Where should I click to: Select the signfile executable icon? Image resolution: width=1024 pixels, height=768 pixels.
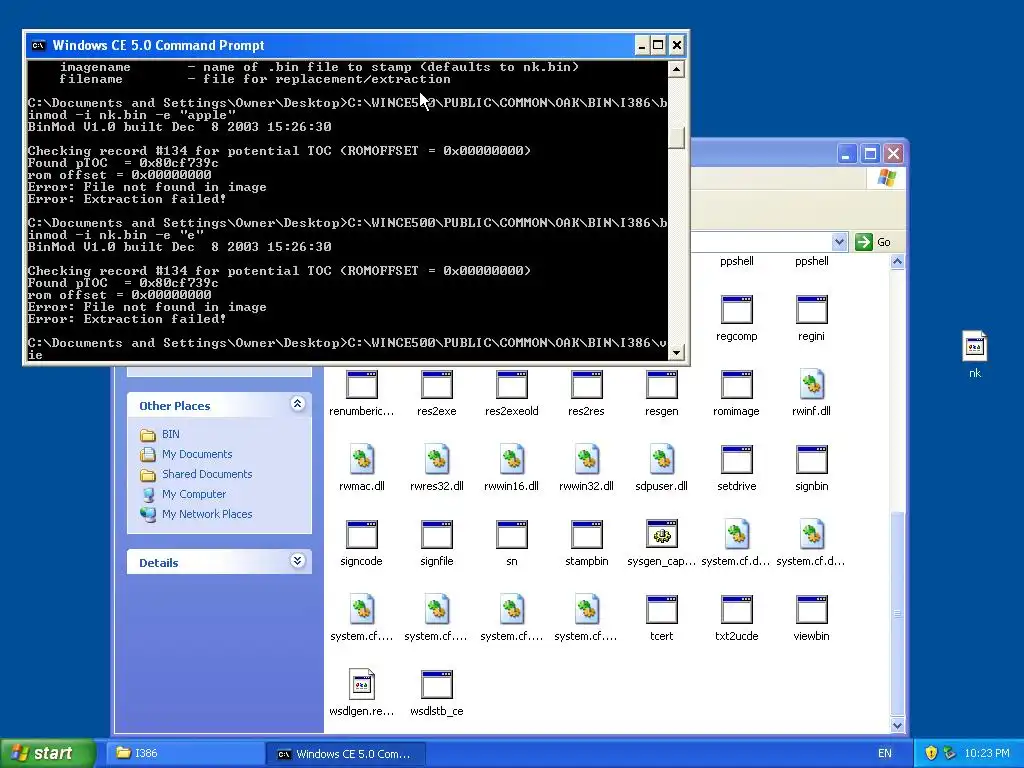click(x=437, y=535)
